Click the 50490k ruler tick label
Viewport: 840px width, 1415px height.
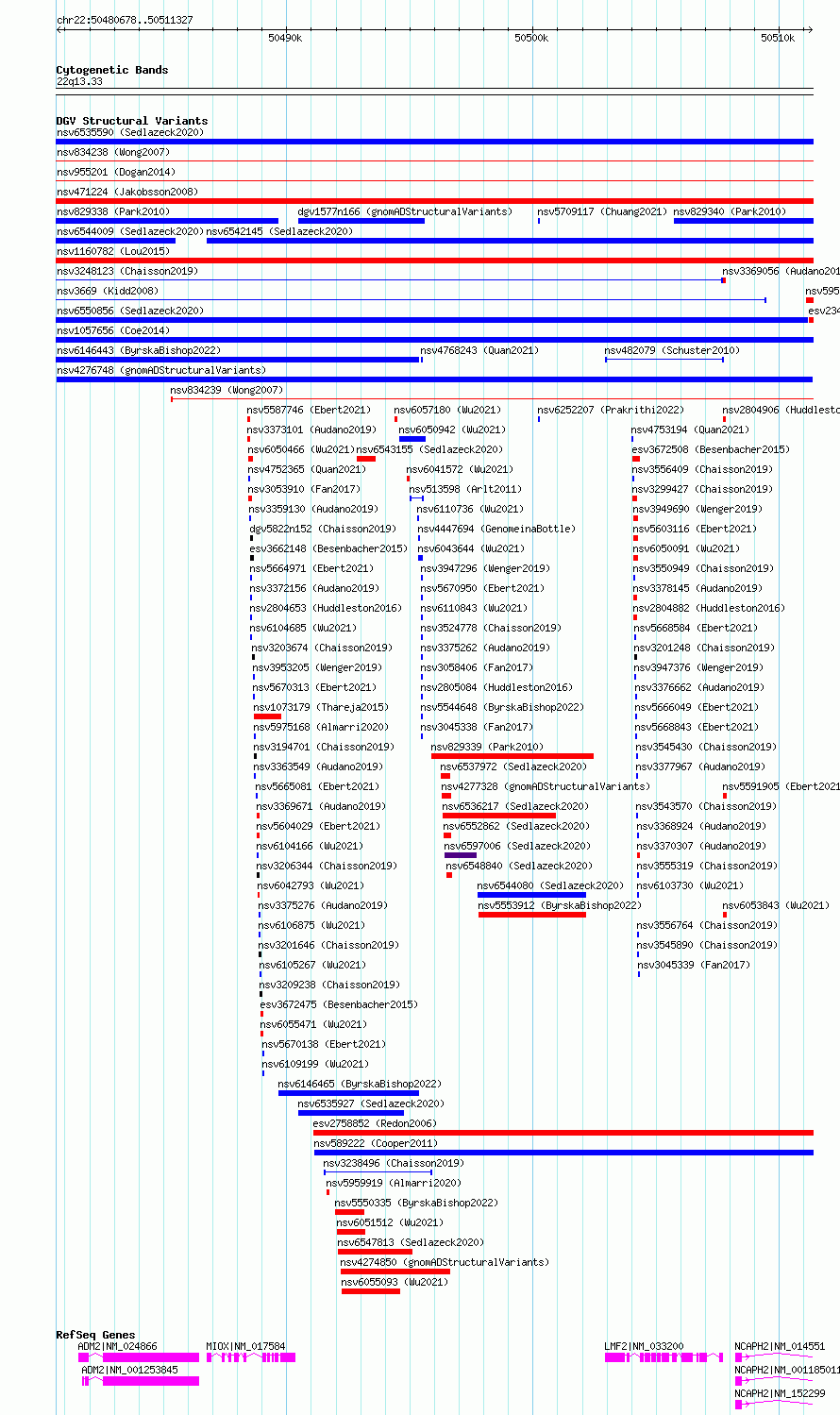(x=285, y=38)
